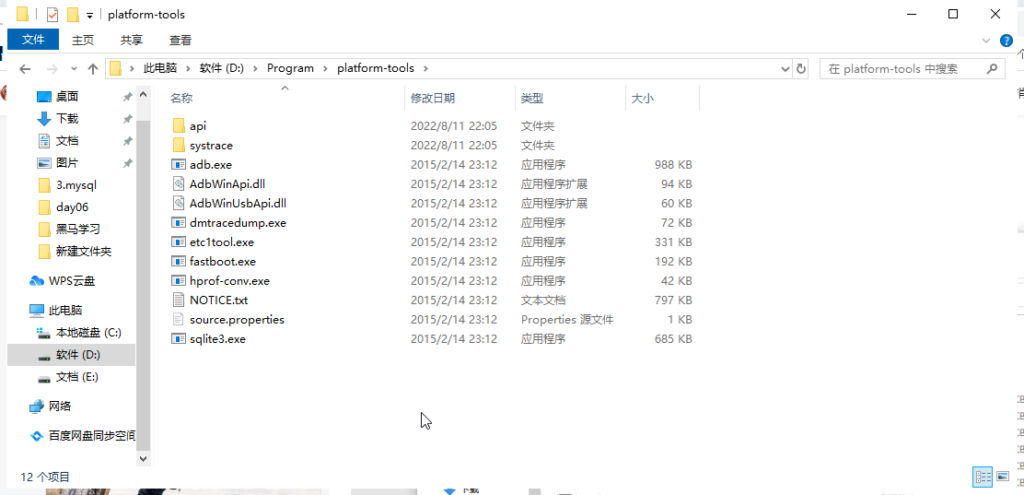This screenshot has height=495, width=1024.
Task: Click Program in the breadcrumb path
Action: 290,69
